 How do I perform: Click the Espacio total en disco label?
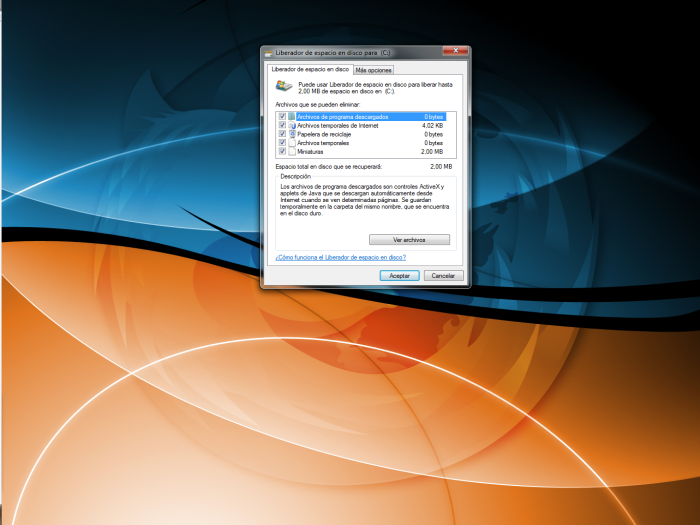(x=329, y=167)
